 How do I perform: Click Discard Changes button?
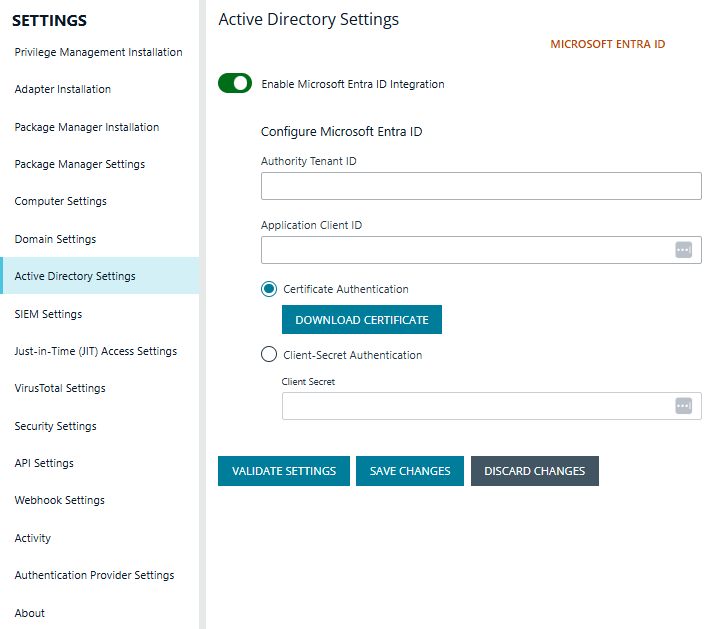click(535, 471)
